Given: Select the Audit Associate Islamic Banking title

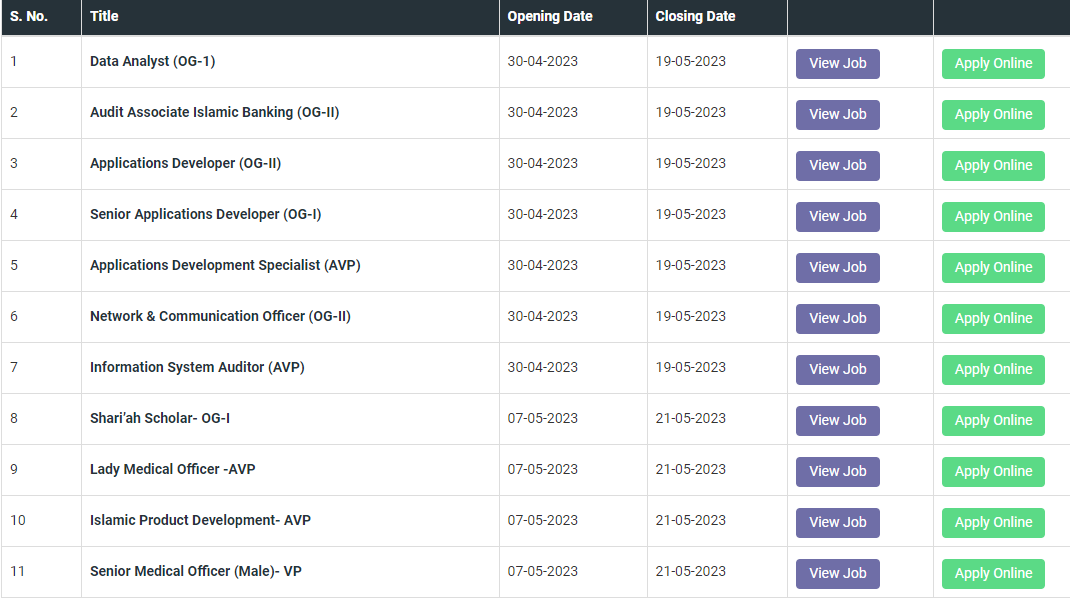Looking at the screenshot, I should click(x=214, y=113).
